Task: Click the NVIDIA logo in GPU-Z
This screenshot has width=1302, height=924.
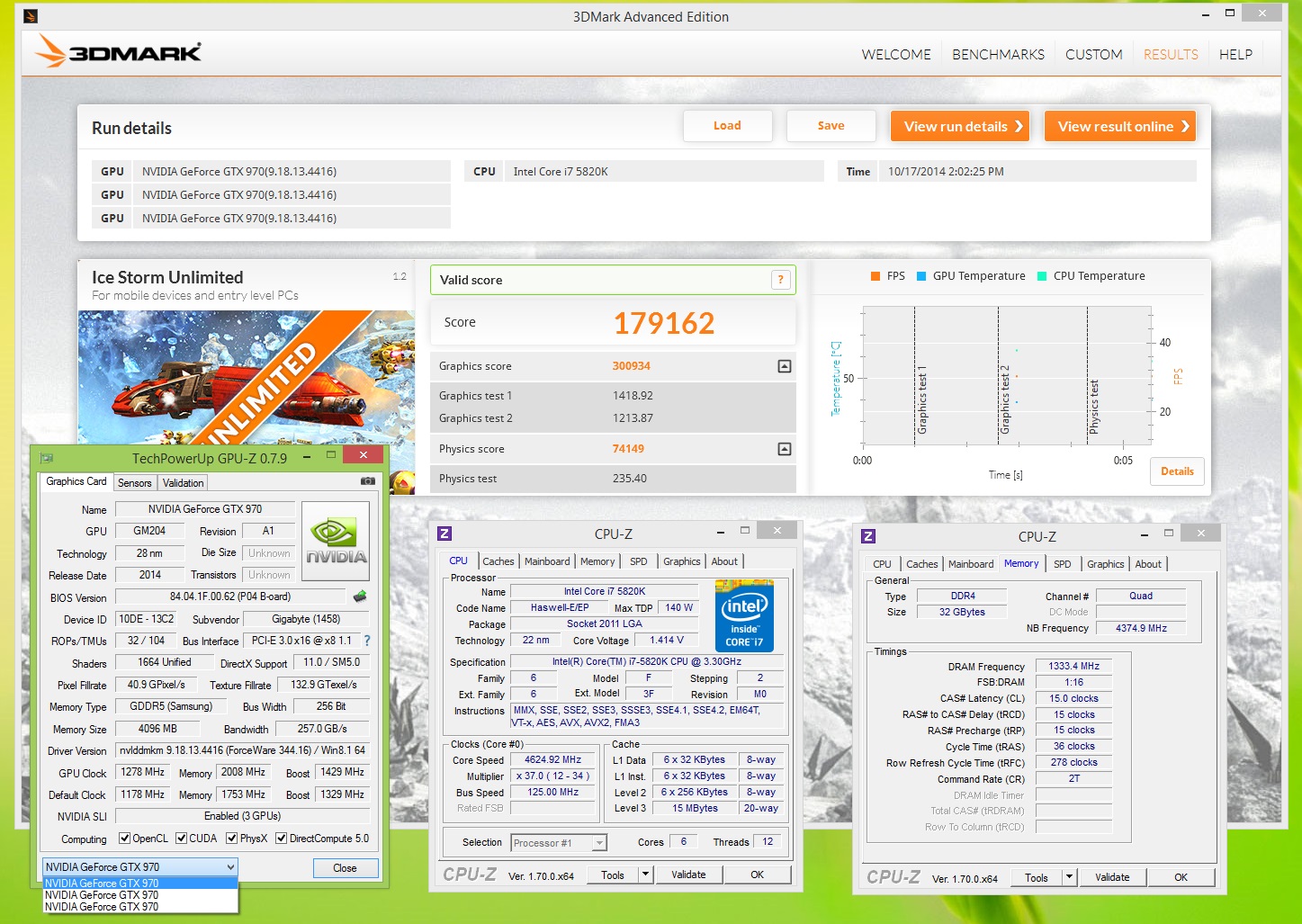Action: pos(336,541)
